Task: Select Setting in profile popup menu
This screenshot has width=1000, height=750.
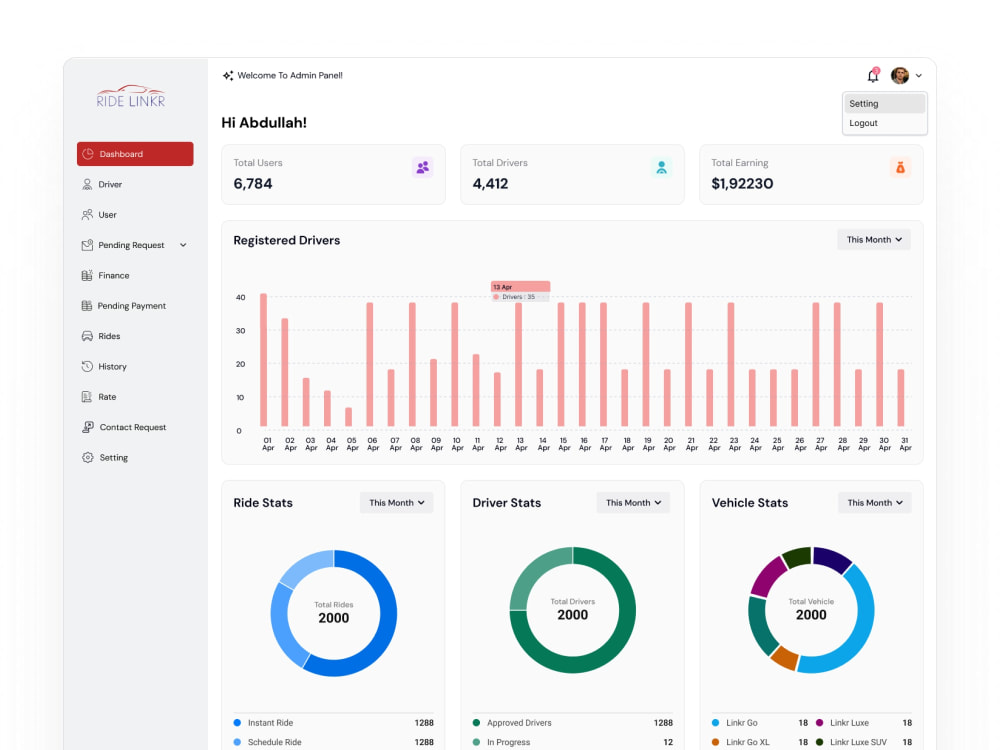Action: (x=885, y=103)
